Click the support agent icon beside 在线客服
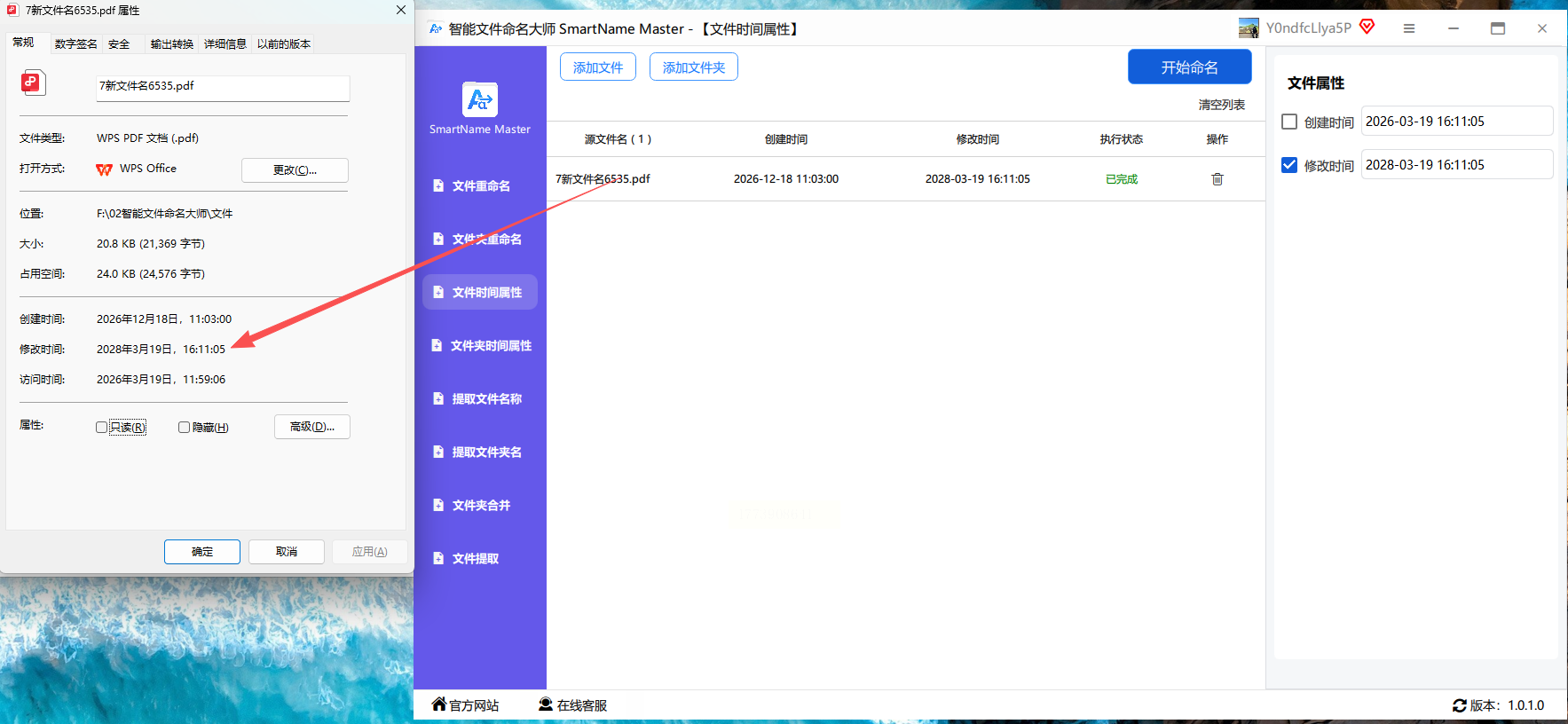This screenshot has width=1568, height=724. coord(546,704)
